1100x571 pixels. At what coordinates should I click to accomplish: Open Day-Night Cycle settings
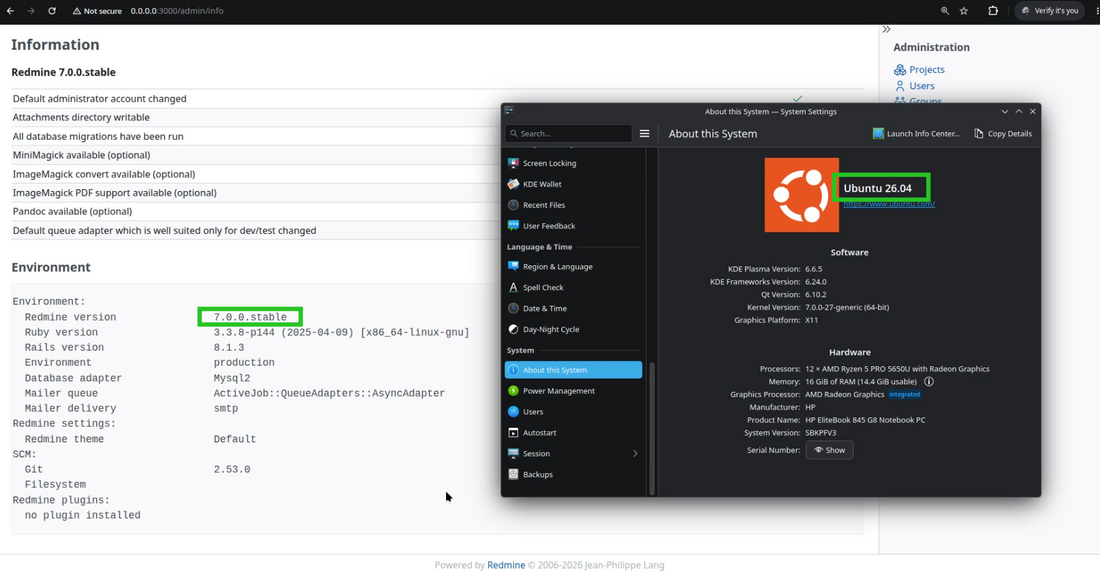point(573,329)
